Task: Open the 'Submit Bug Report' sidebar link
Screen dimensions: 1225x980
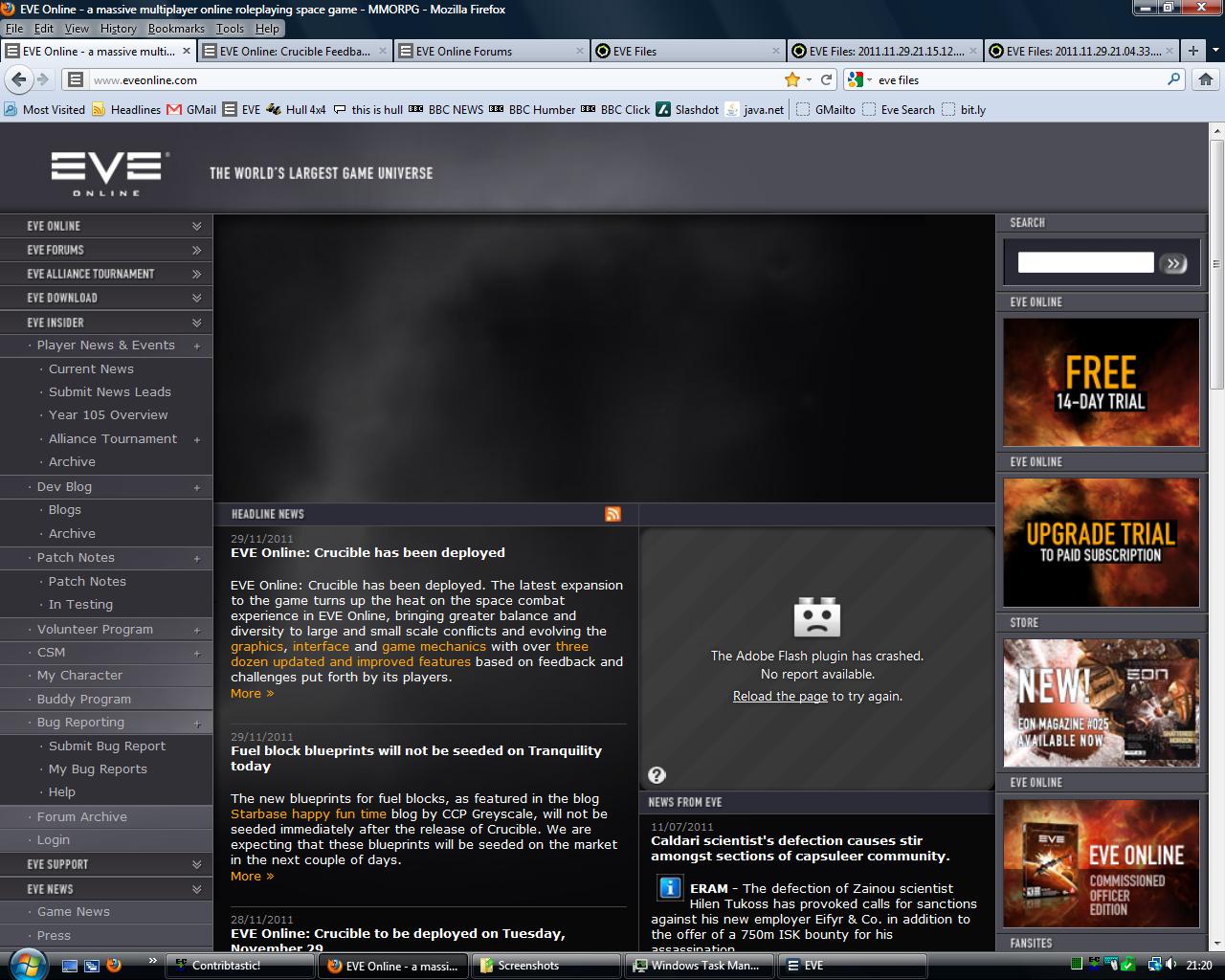Action: click(107, 746)
